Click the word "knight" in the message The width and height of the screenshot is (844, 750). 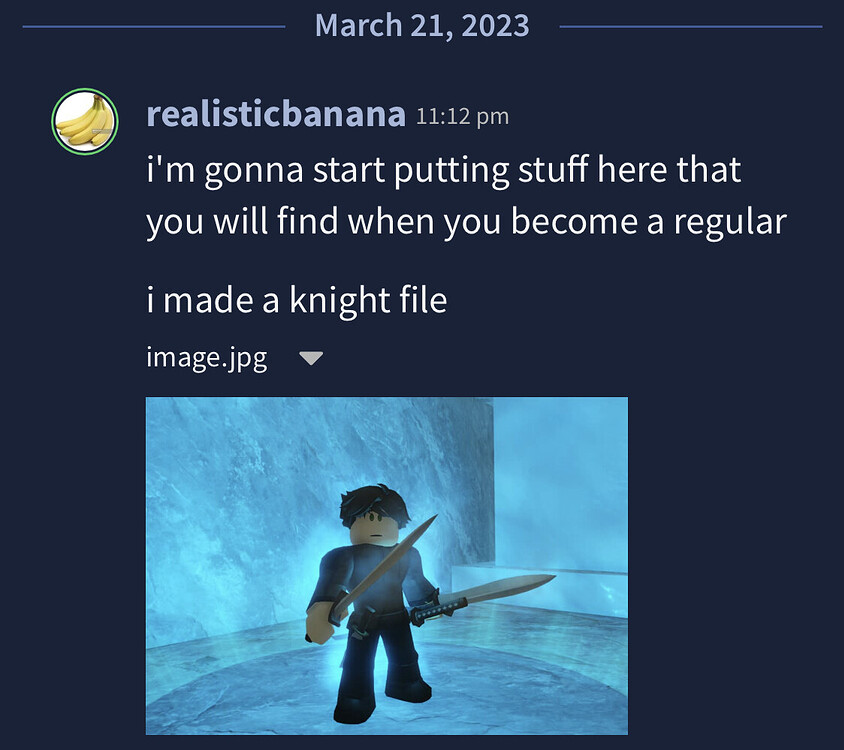click(339, 300)
